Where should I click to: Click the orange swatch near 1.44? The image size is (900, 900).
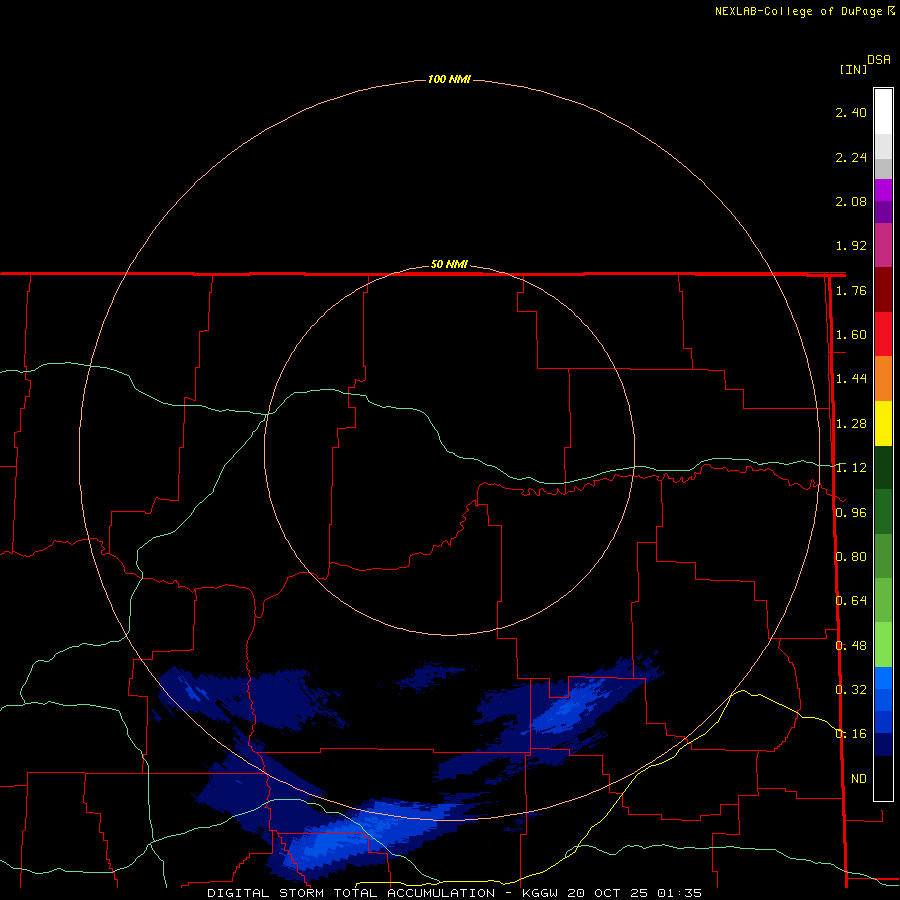tap(883, 379)
